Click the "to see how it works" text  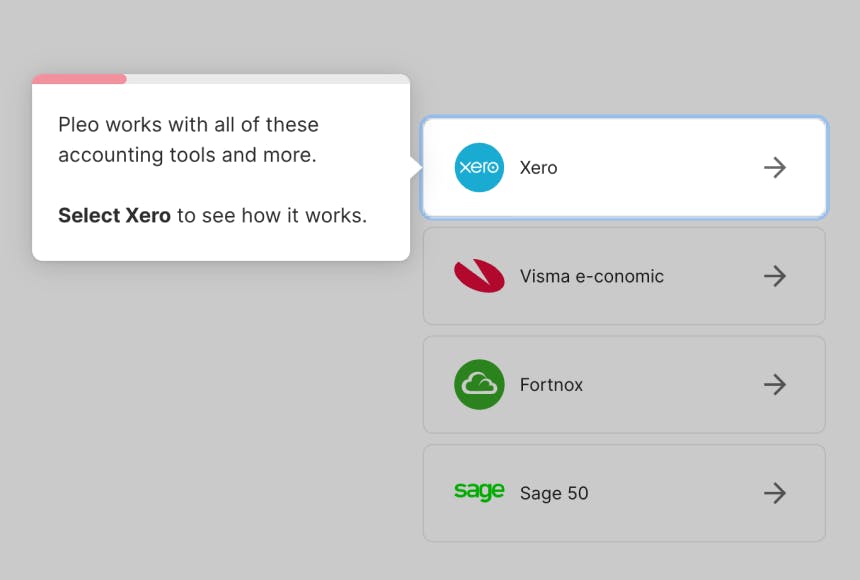272,215
